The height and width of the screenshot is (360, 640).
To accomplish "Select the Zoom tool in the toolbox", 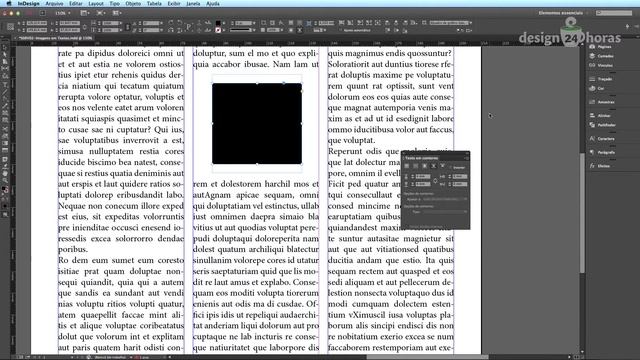I will (x=5, y=180).
